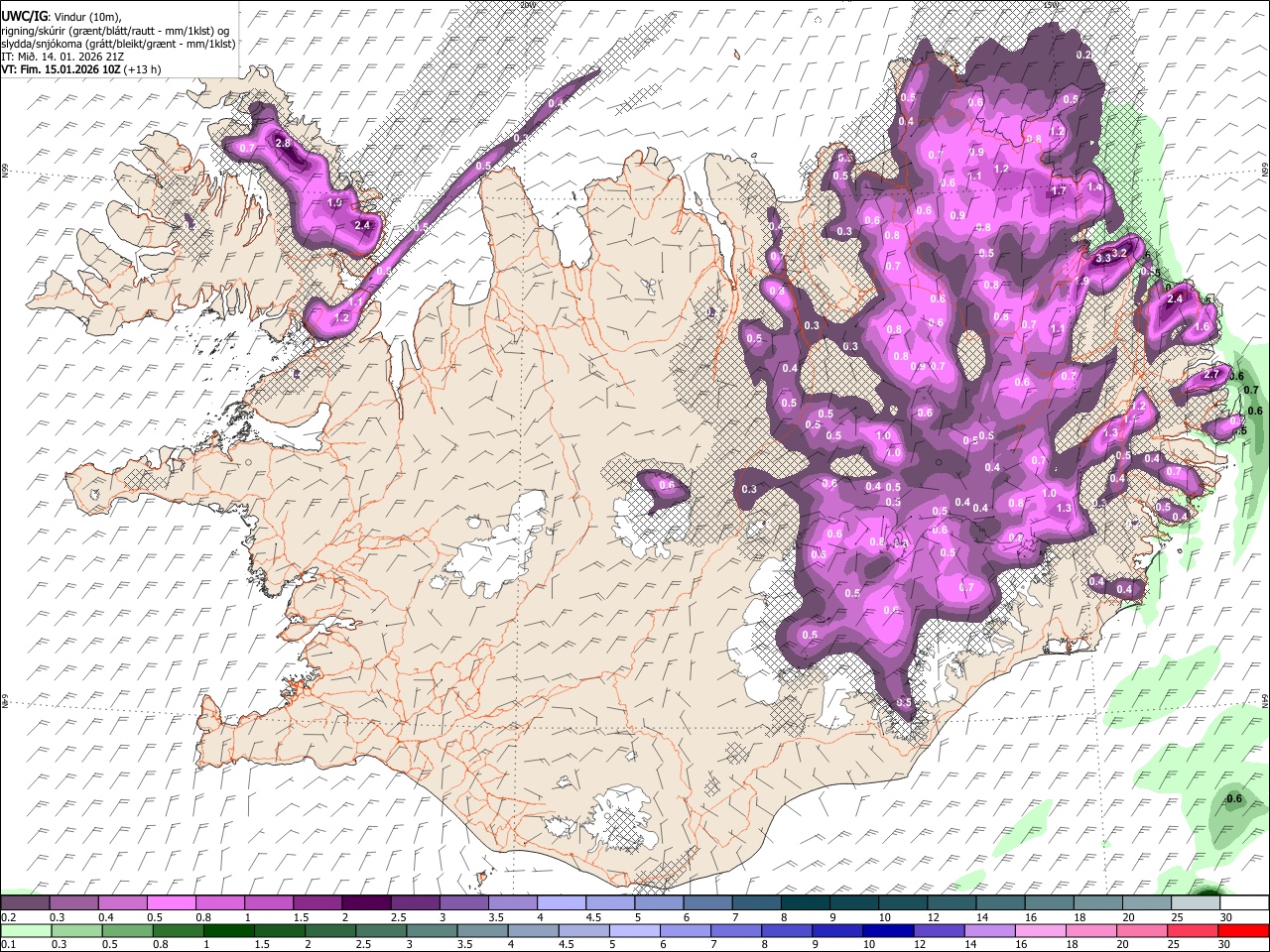The width and height of the screenshot is (1270, 952).
Task: Click the '2.8' snowfall value on the map
Action: 283,144
